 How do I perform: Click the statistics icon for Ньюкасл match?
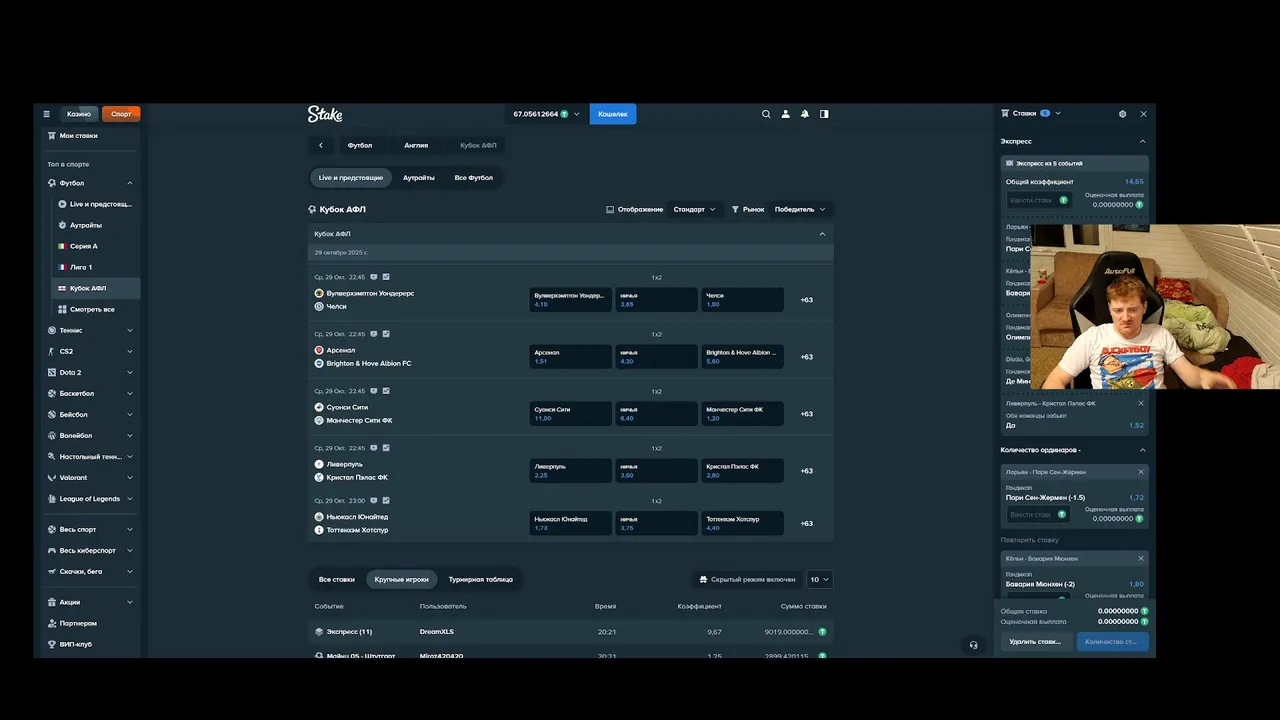point(386,501)
